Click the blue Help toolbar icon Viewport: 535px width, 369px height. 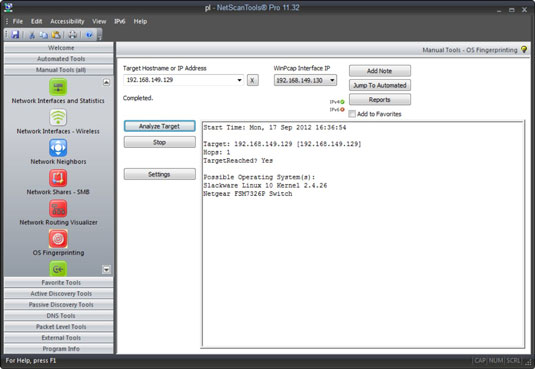coord(89,35)
